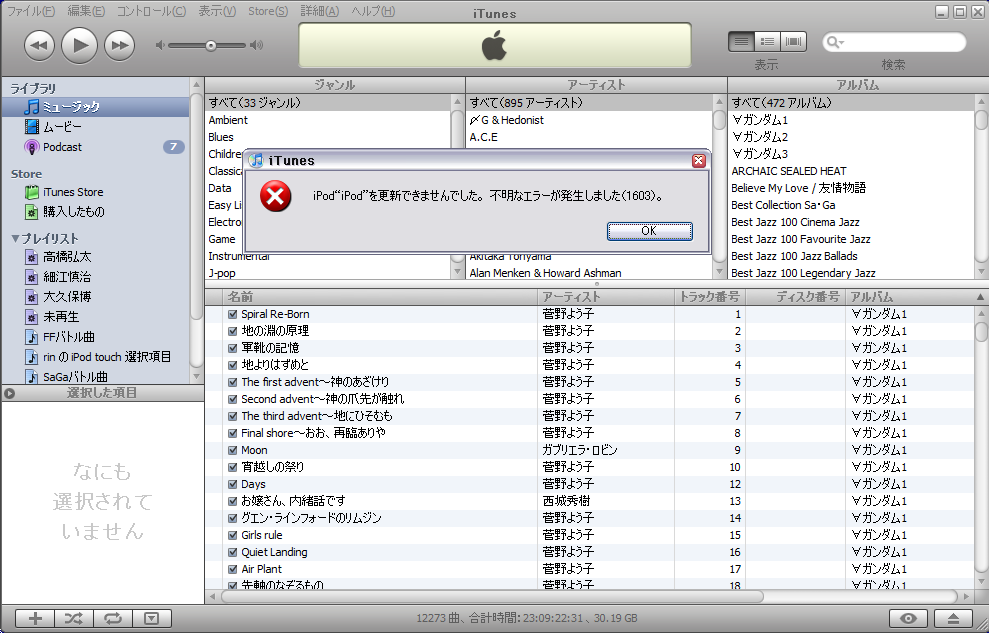Sort by 名前 column header
The width and height of the screenshot is (989, 633).
(x=380, y=296)
